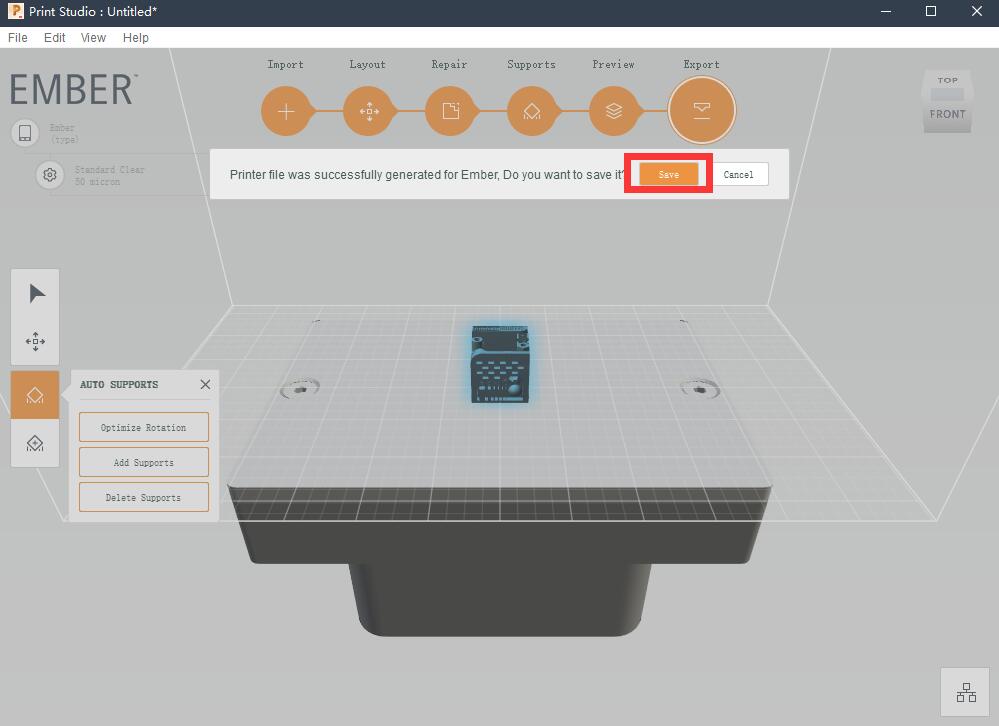Click the FRONT face of view cube
Image resolution: width=999 pixels, height=726 pixels.
(x=947, y=115)
